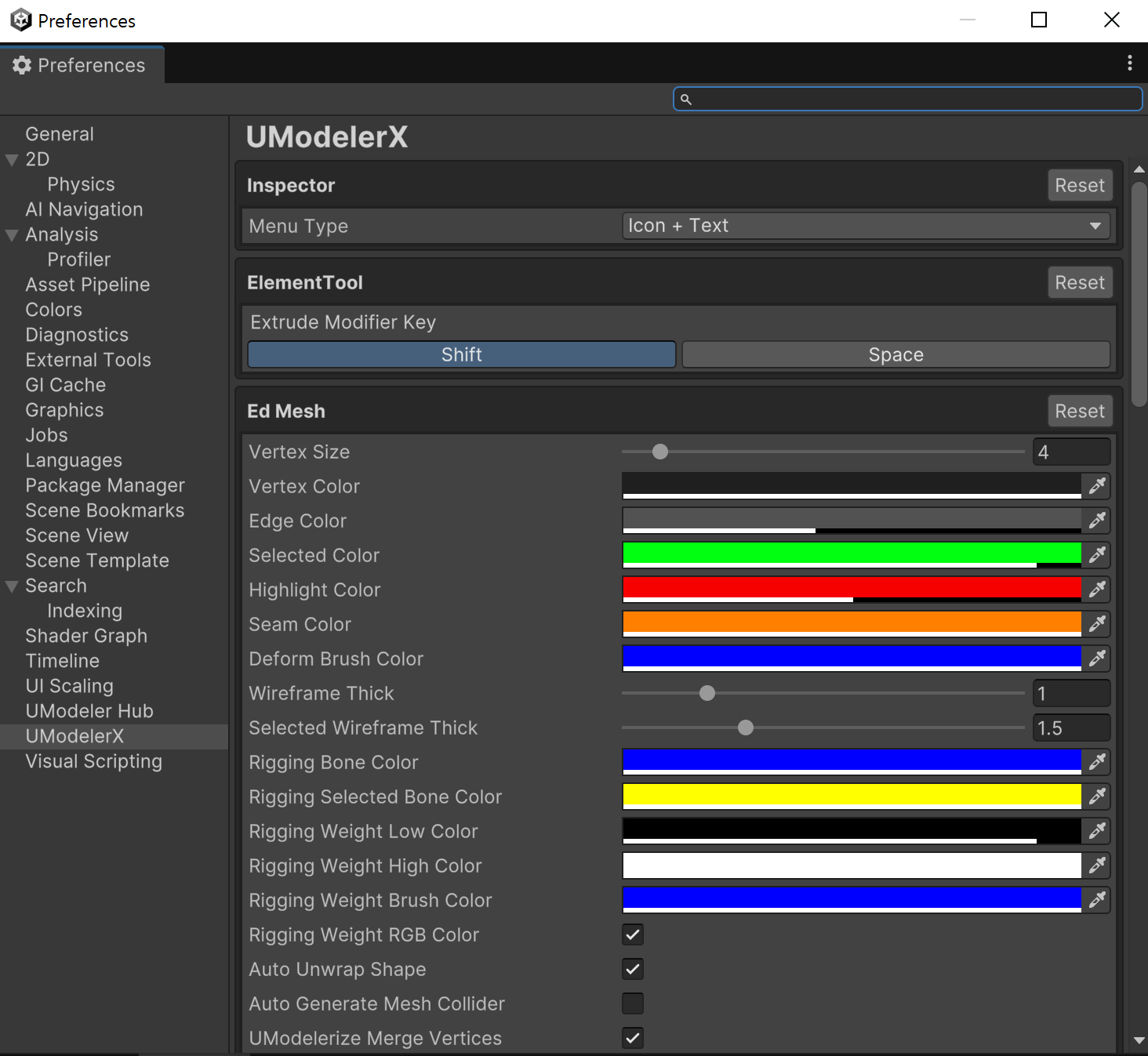Select the Package Manager section
Viewport: 1148px width, 1056px height.
point(105,485)
